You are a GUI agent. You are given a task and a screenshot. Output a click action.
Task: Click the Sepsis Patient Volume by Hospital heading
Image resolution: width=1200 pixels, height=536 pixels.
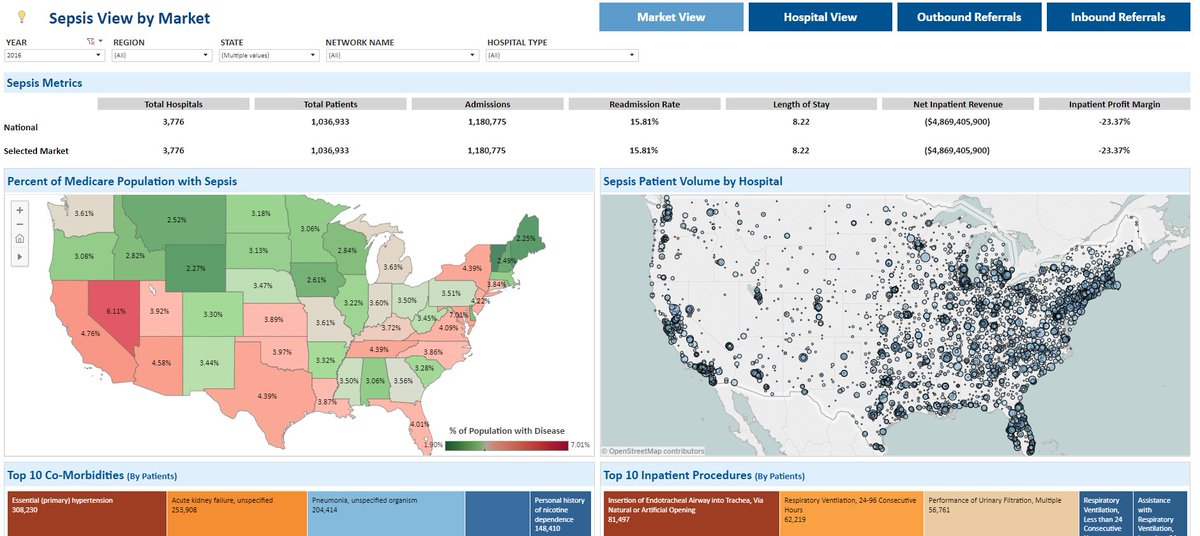[693, 181]
